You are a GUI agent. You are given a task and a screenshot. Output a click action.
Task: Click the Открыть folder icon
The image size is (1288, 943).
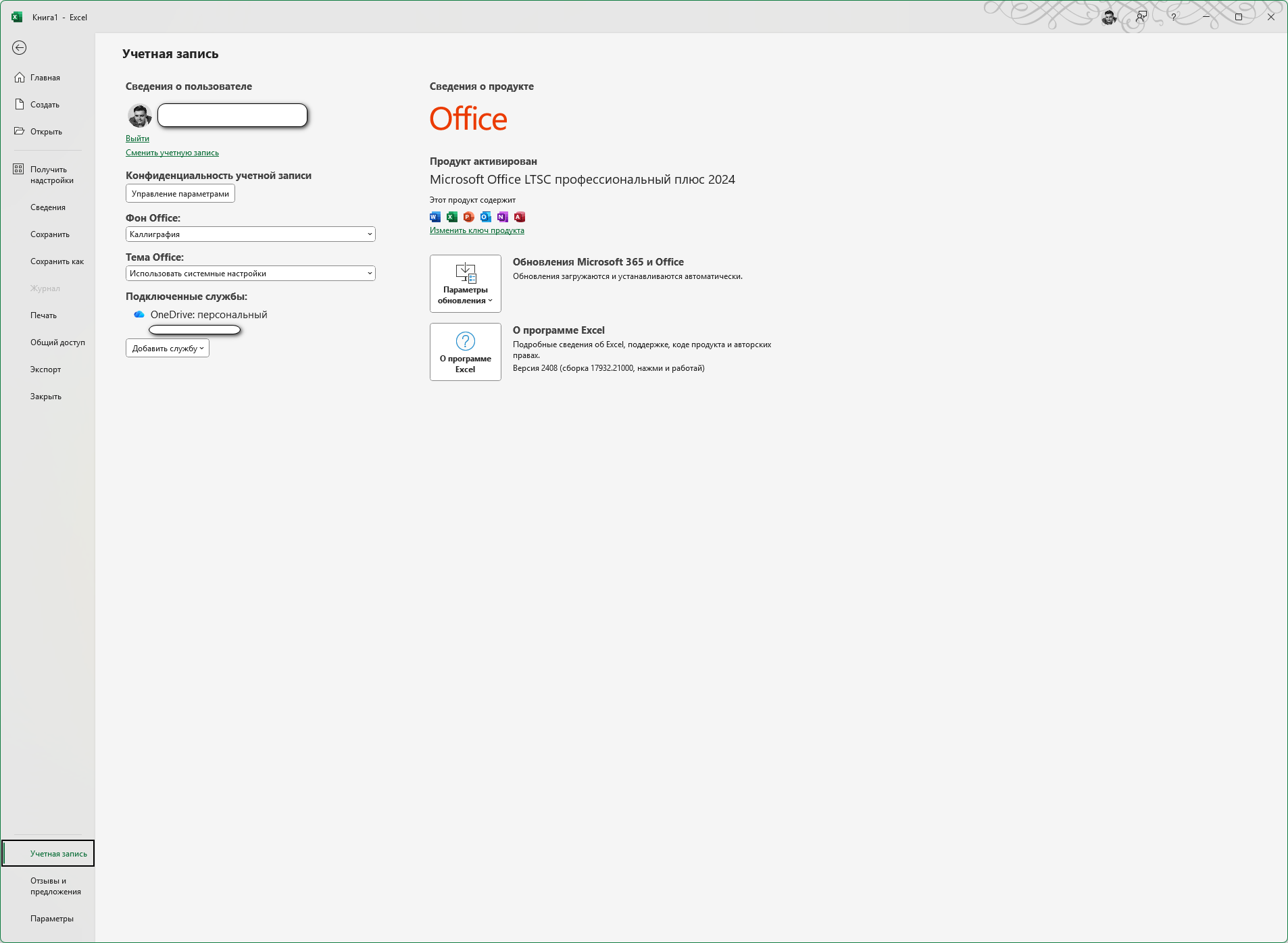(20, 131)
